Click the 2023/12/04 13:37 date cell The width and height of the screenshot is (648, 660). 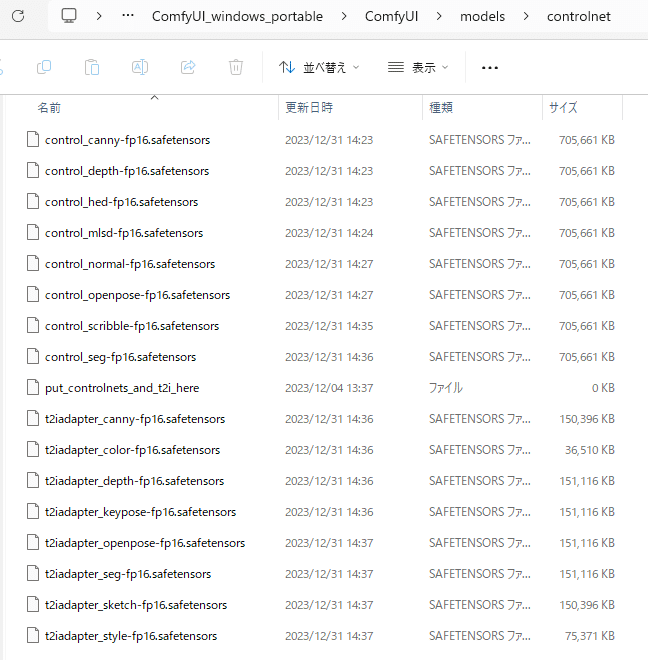click(x=329, y=388)
